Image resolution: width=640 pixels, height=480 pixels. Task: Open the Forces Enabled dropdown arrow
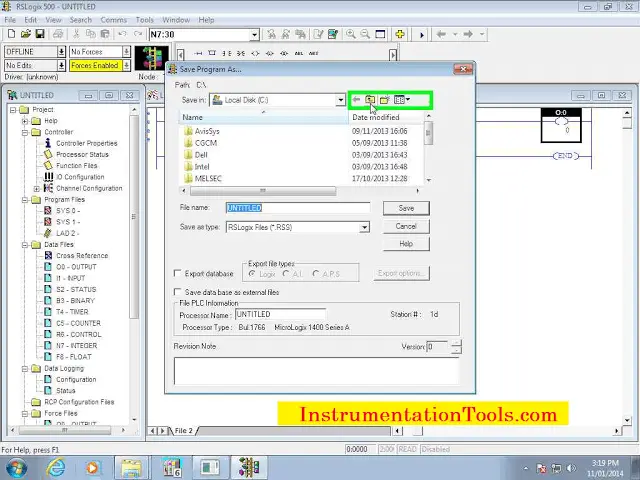tap(126, 65)
